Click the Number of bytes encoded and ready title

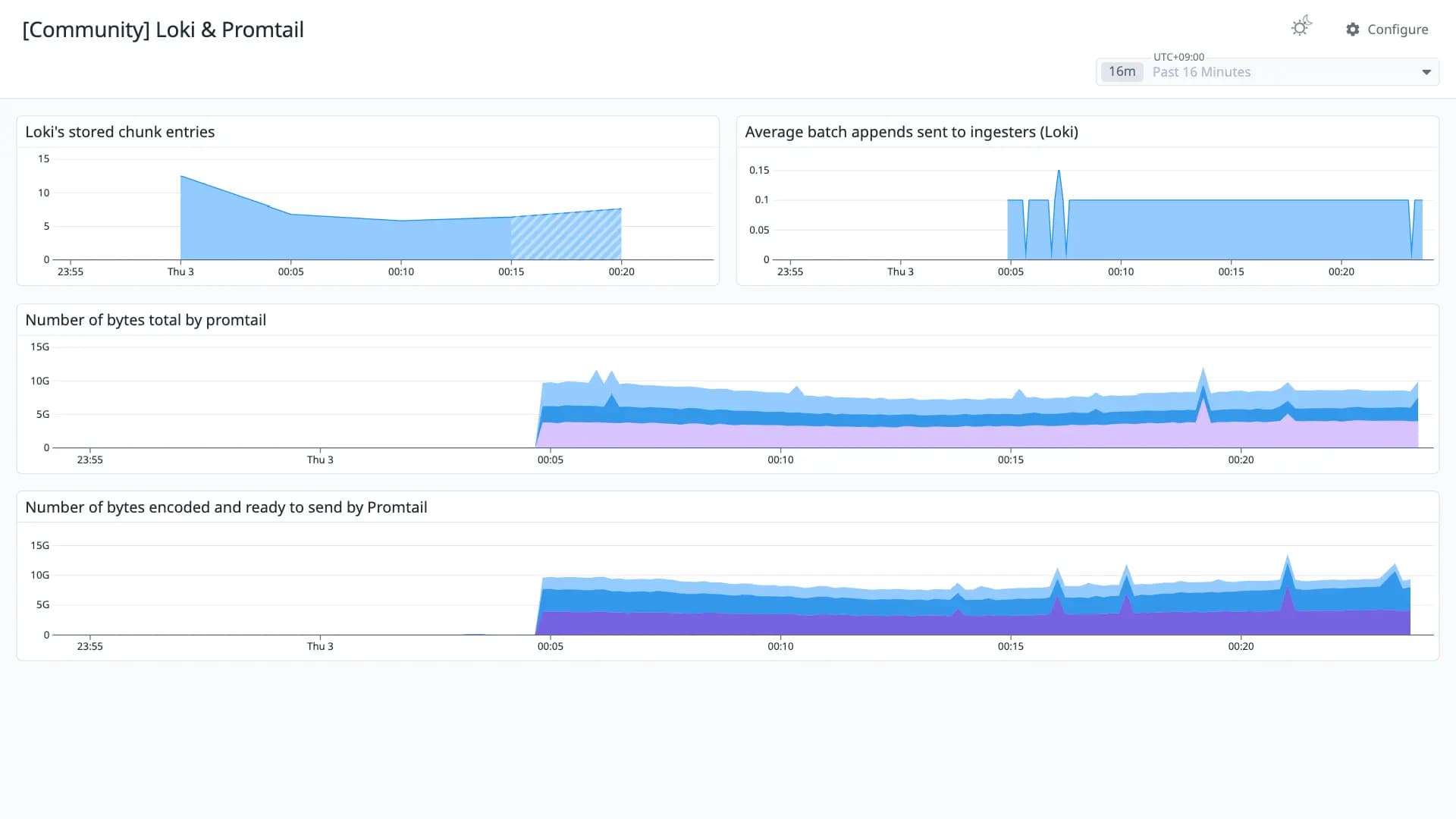click(x=226, y=507)
